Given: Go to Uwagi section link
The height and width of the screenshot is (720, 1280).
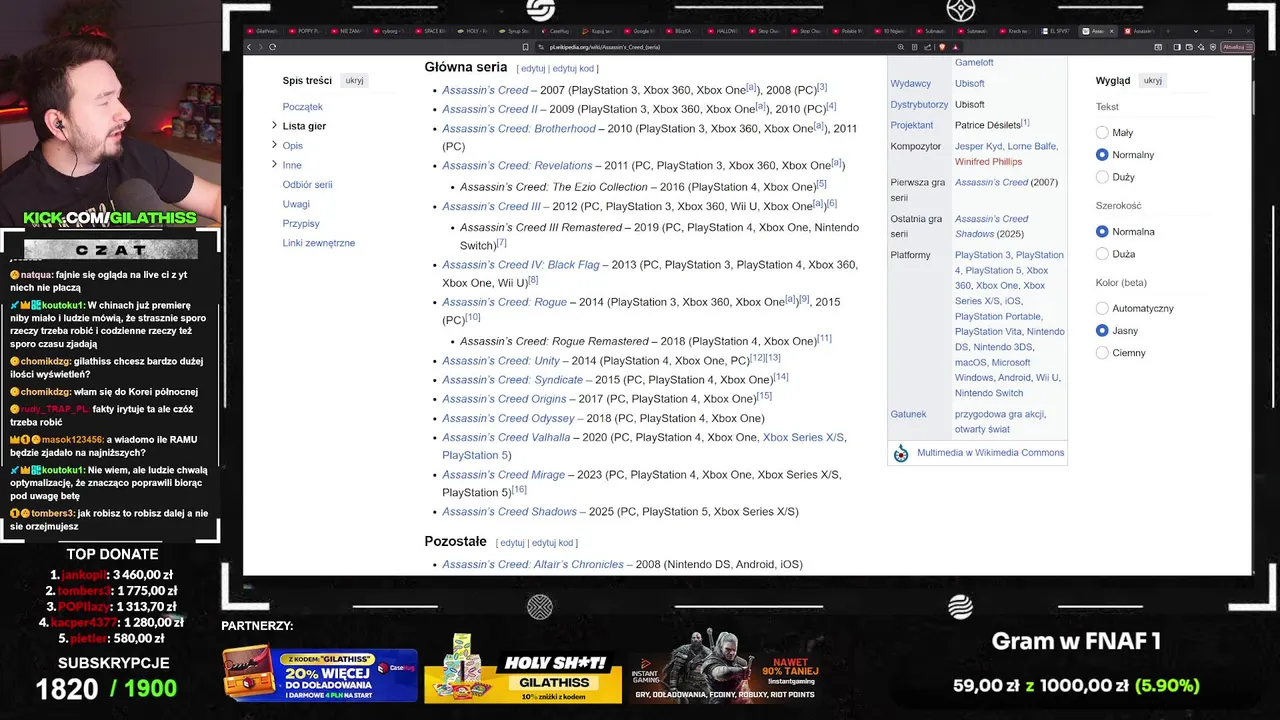Looking at the screenshot, I should 296,204.
